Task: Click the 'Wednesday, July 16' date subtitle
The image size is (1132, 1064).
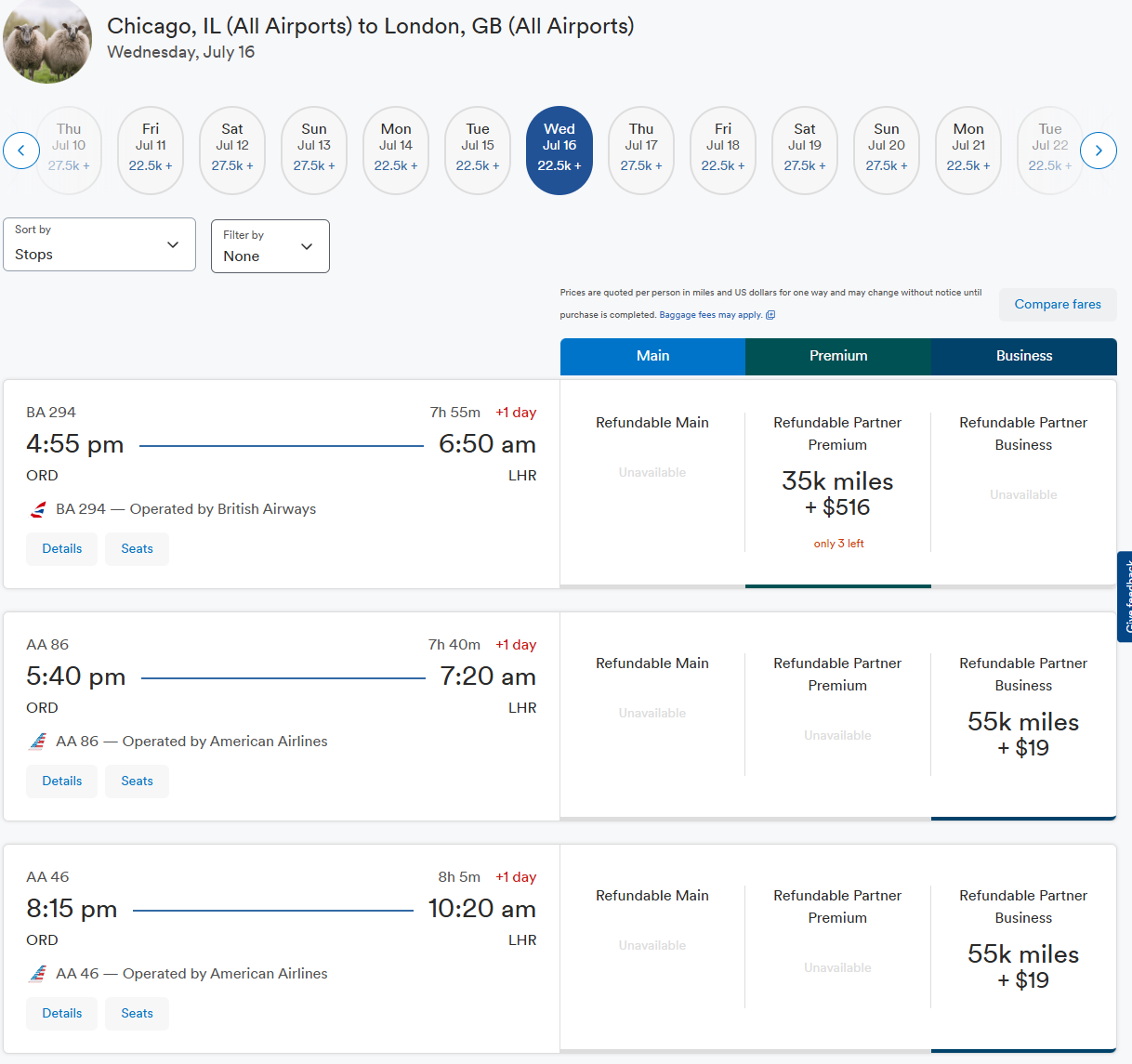Action: (x=181, y=52)
